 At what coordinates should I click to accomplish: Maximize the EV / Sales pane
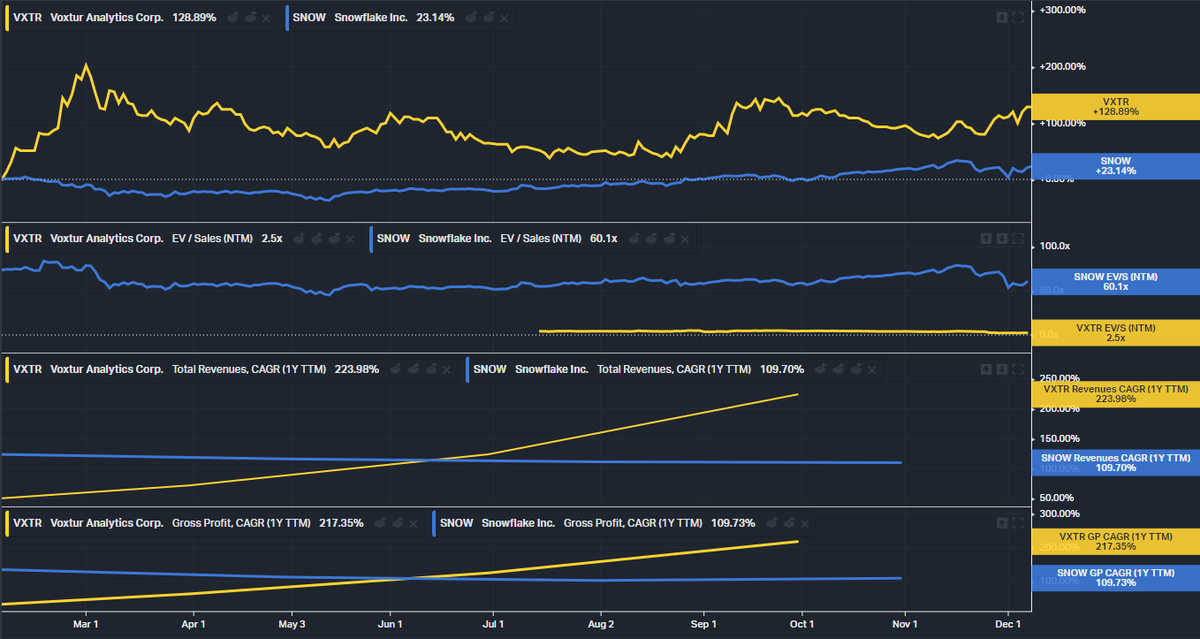coord(1019,239)
